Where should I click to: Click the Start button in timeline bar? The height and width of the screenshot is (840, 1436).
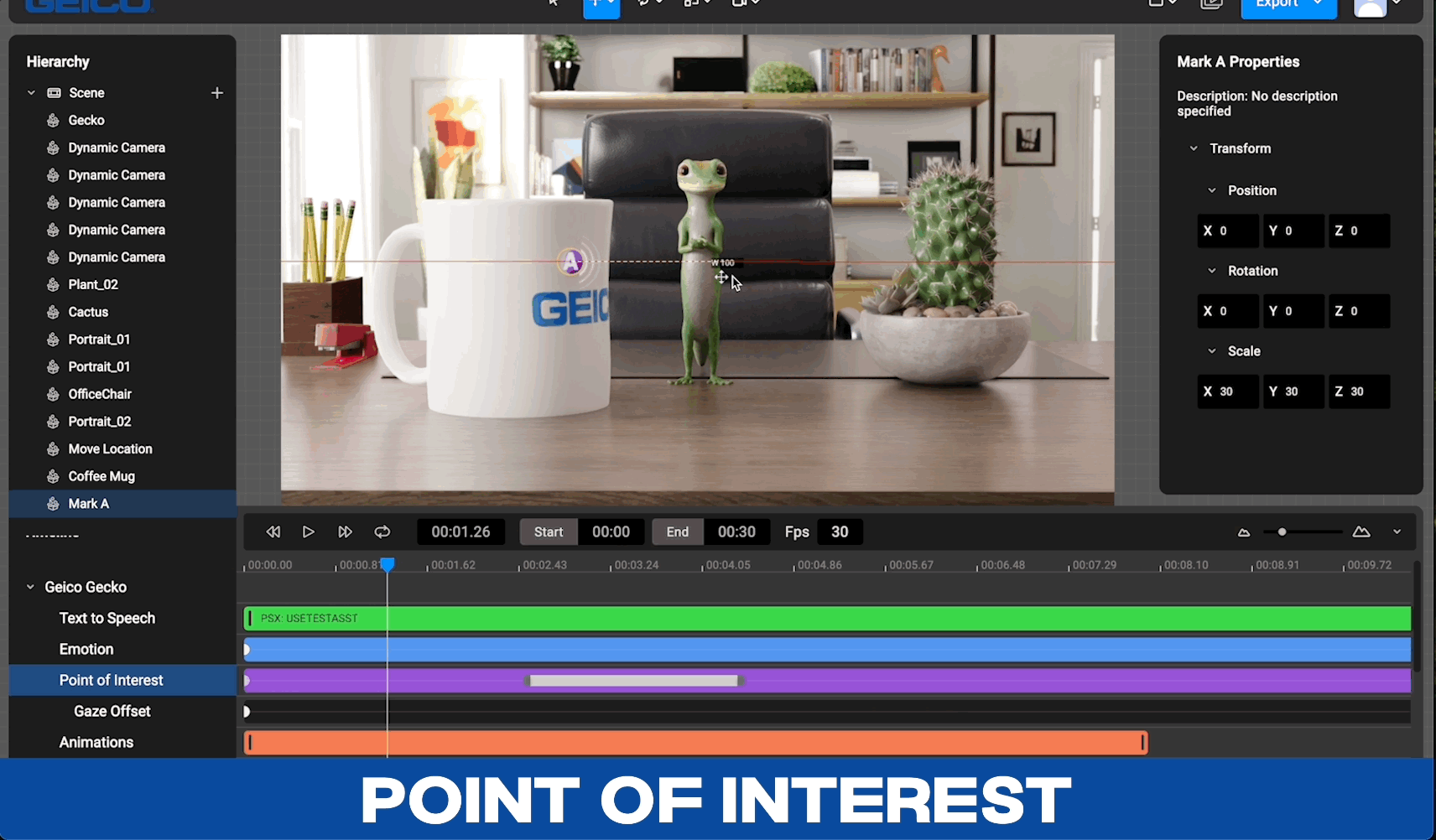(549, 532)
